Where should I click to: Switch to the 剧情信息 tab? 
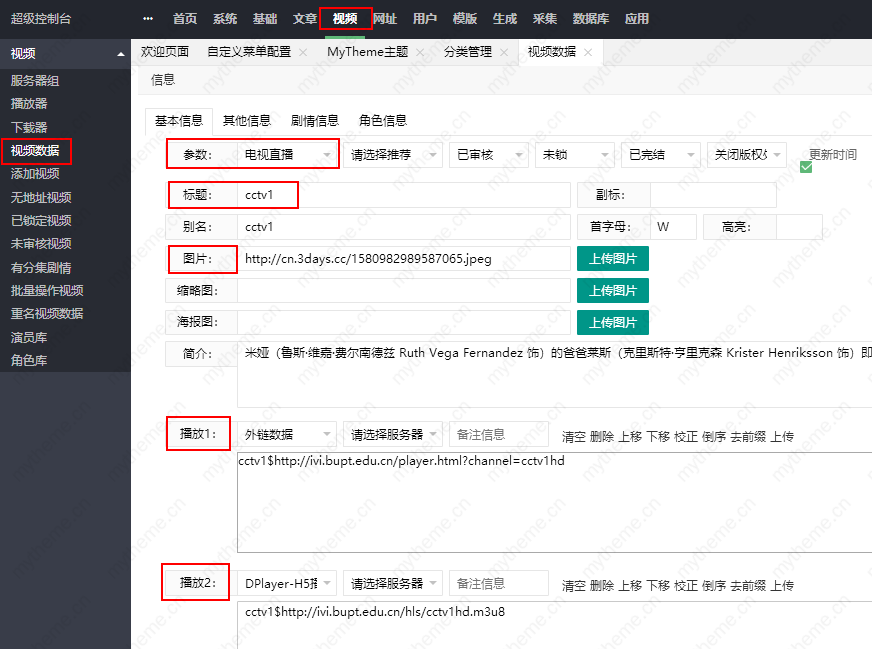click(x=314, y=121)
